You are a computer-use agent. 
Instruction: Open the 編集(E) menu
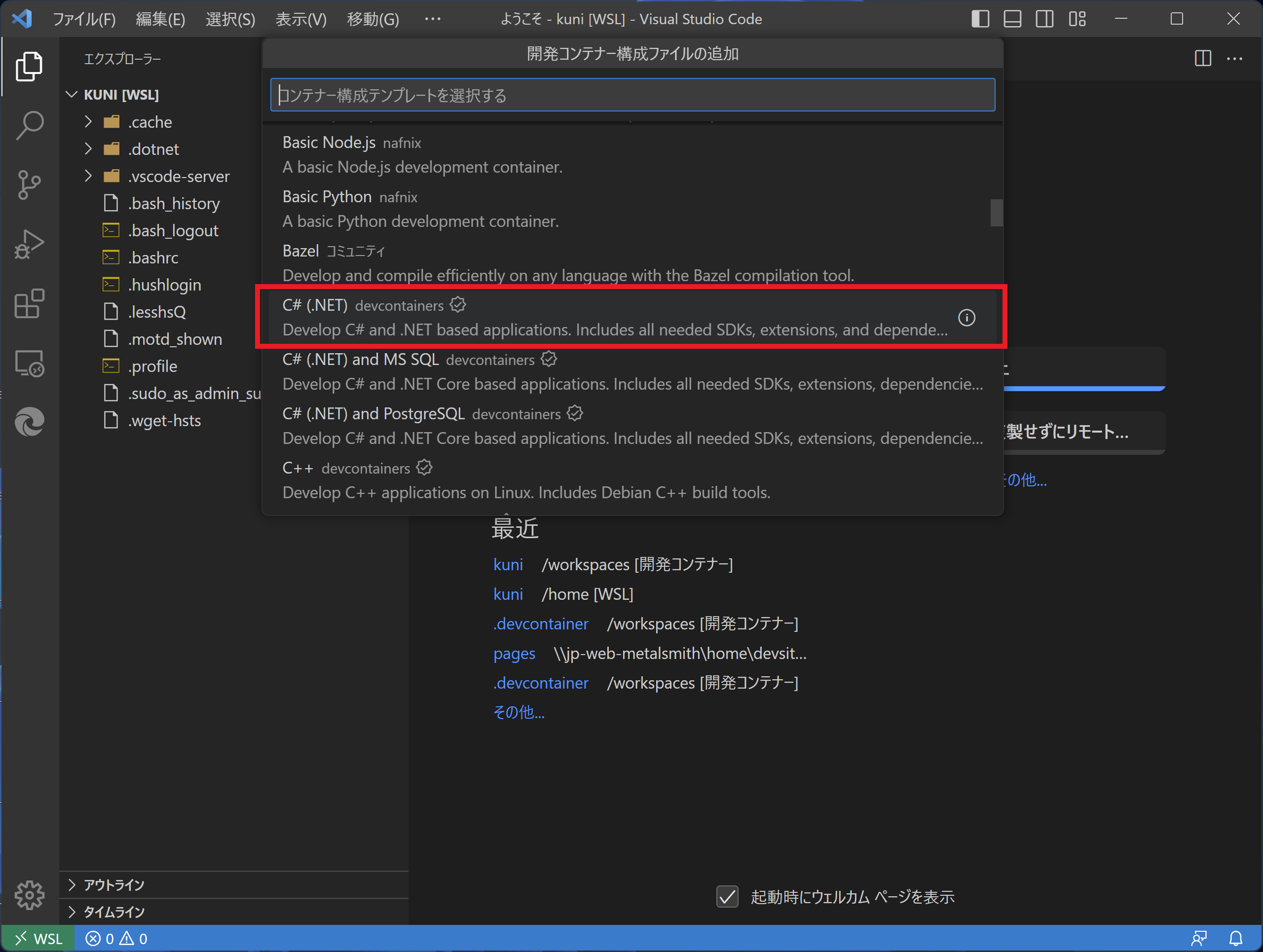[160, 19]
